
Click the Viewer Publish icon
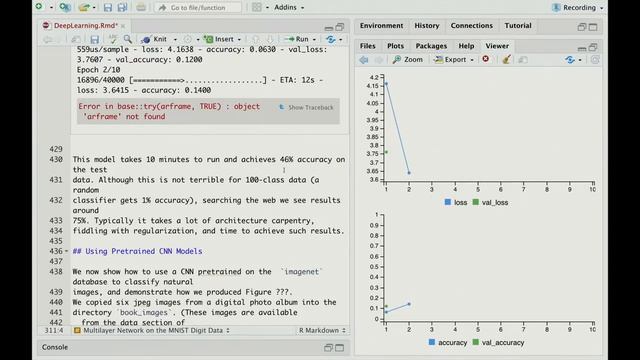point(570,60)
